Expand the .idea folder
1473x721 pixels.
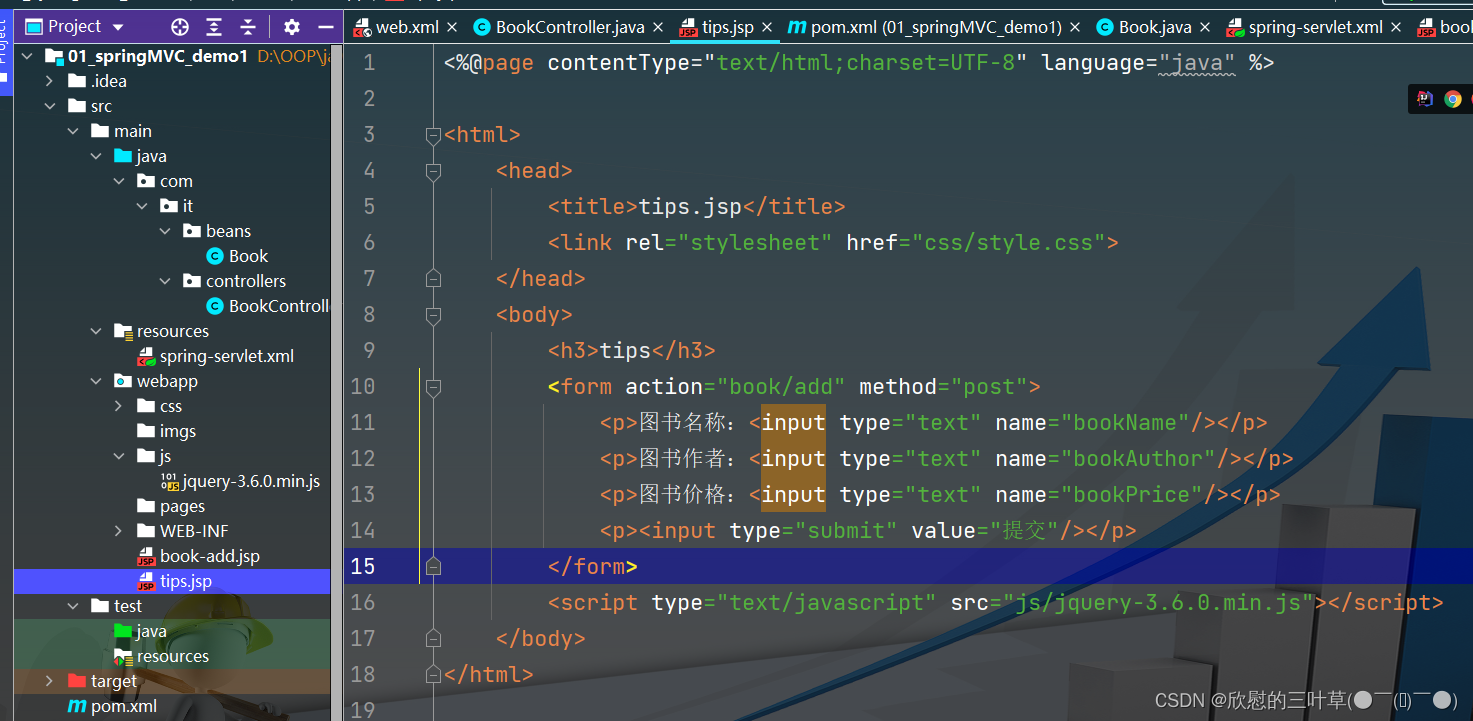tap(50, 81)
